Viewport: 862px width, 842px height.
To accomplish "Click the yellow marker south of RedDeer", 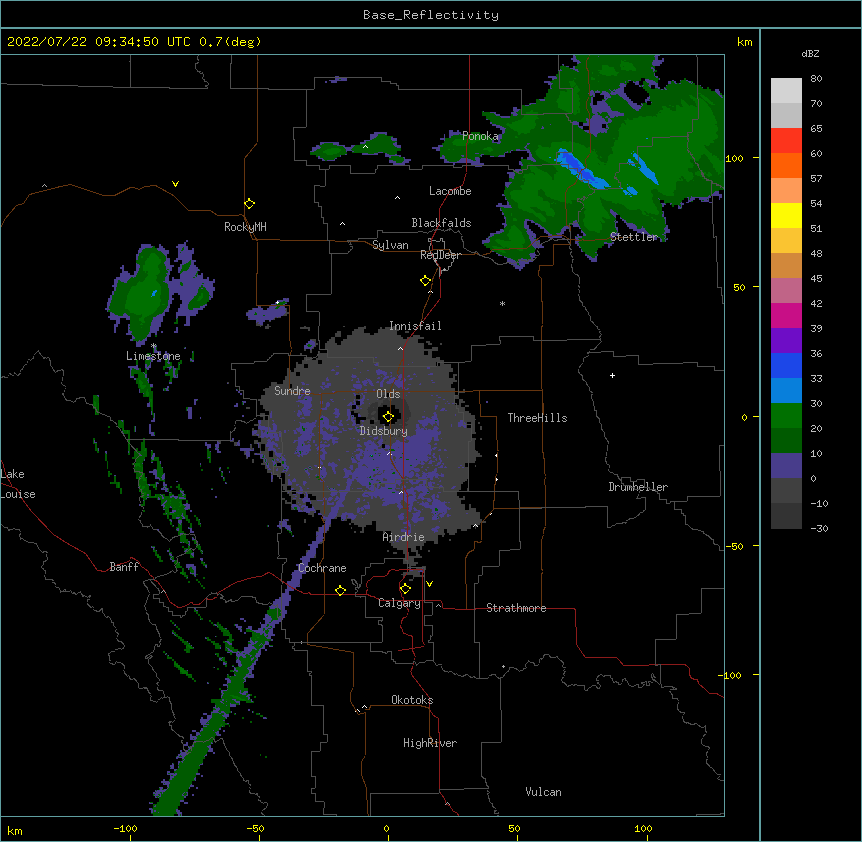I will [425, 281].
